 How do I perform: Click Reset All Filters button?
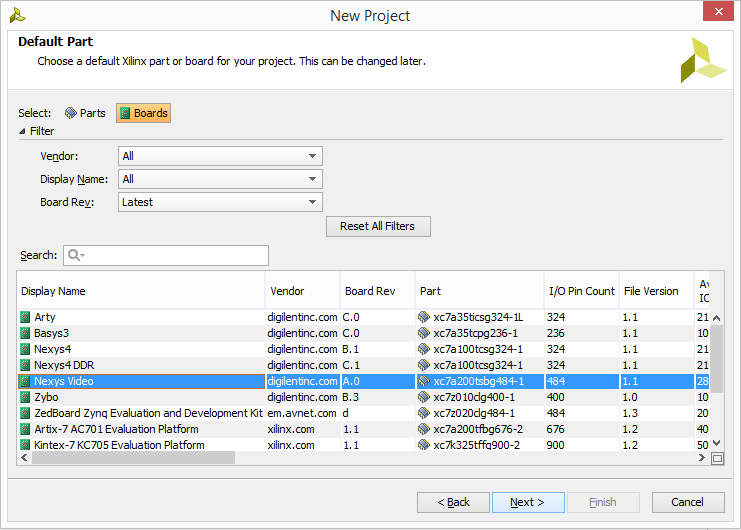pos(378,226)
